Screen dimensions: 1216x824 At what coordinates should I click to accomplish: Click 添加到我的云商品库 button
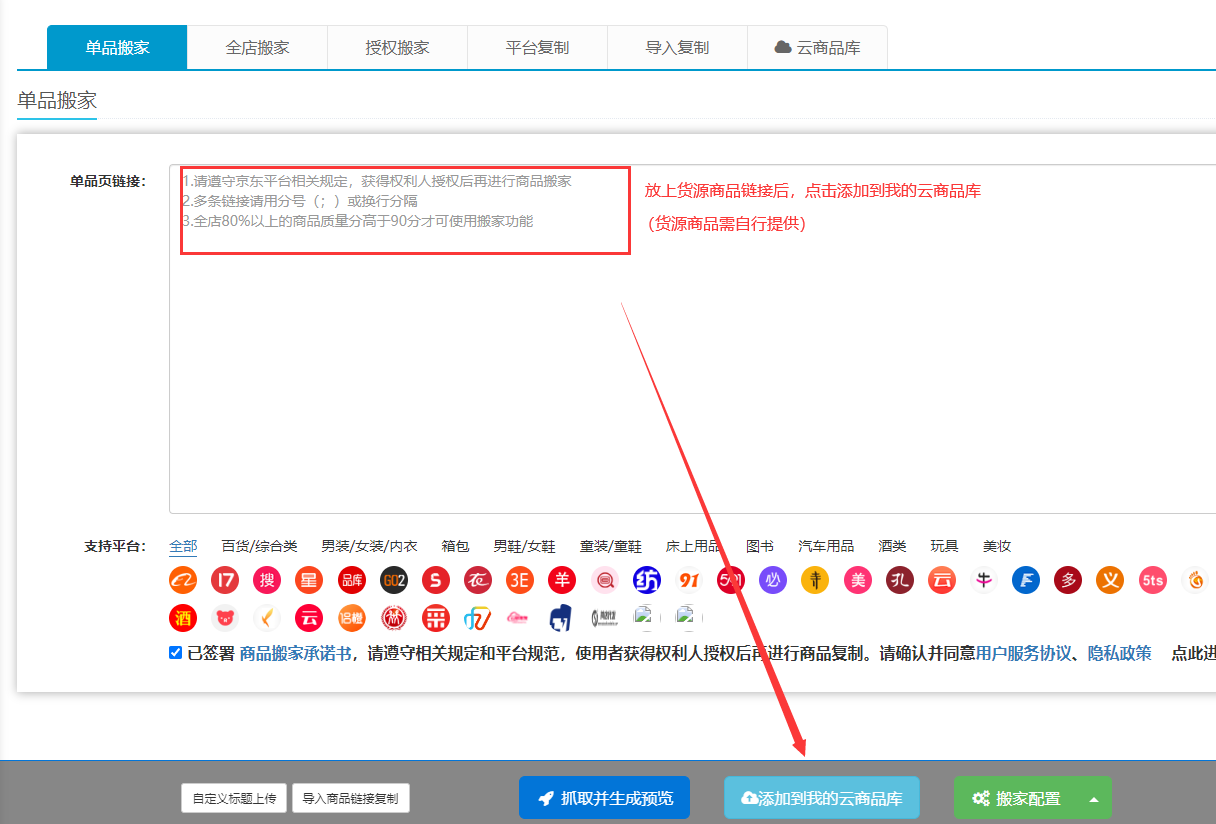[x=821, y=798]
